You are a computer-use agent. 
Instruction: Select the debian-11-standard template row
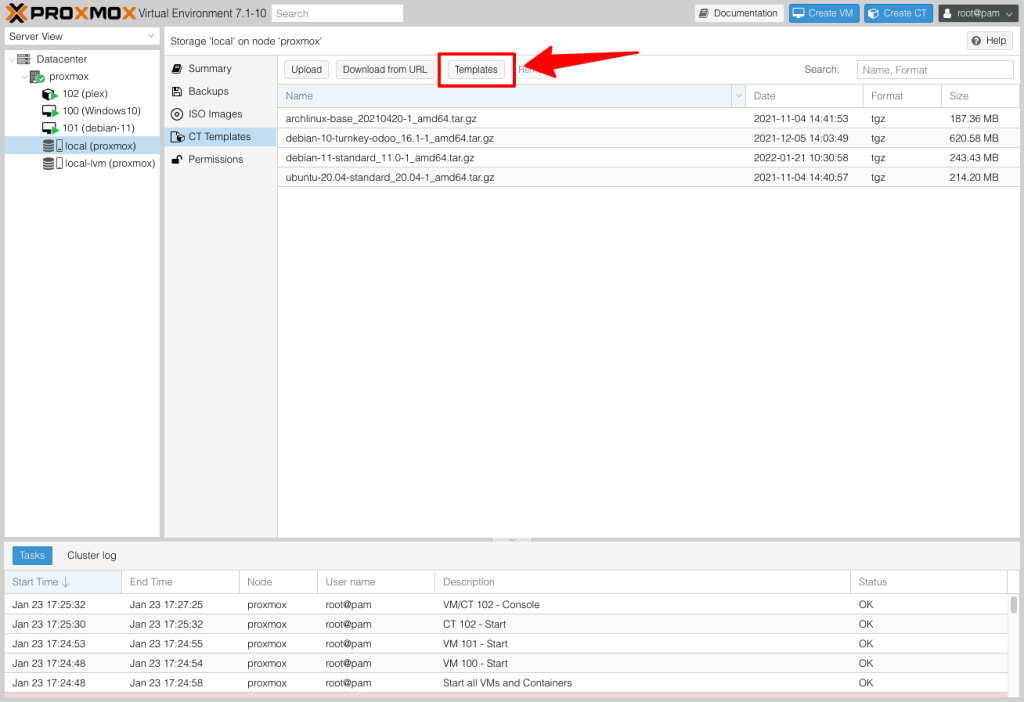(648, 158)
